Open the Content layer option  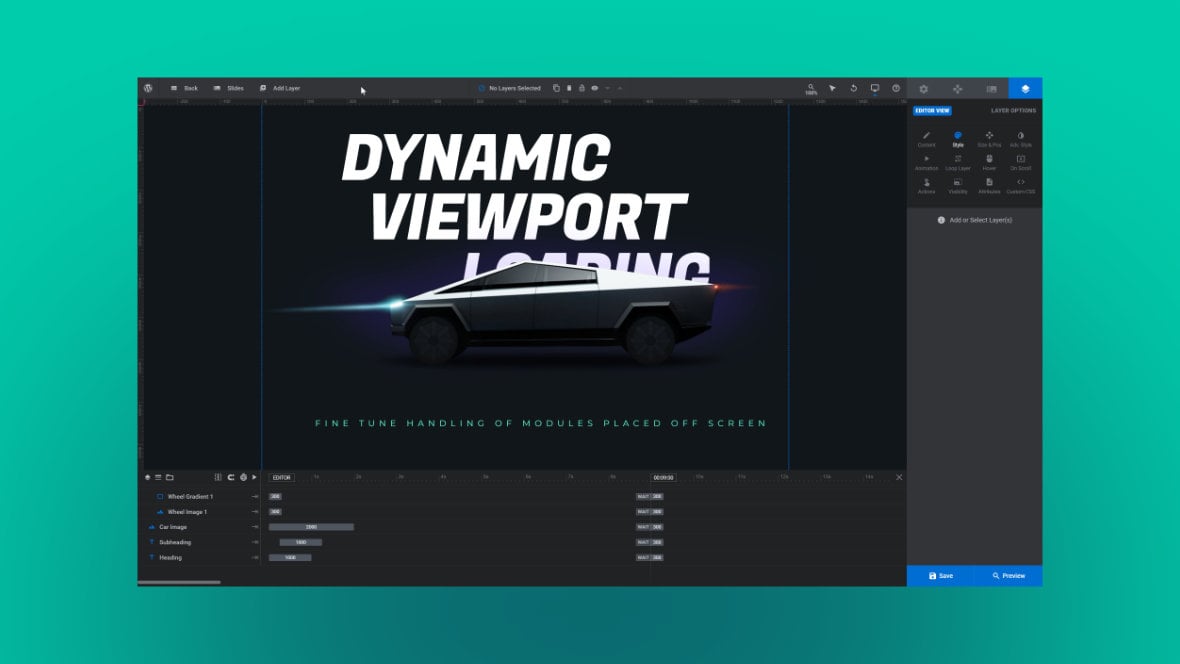(926, 139)
